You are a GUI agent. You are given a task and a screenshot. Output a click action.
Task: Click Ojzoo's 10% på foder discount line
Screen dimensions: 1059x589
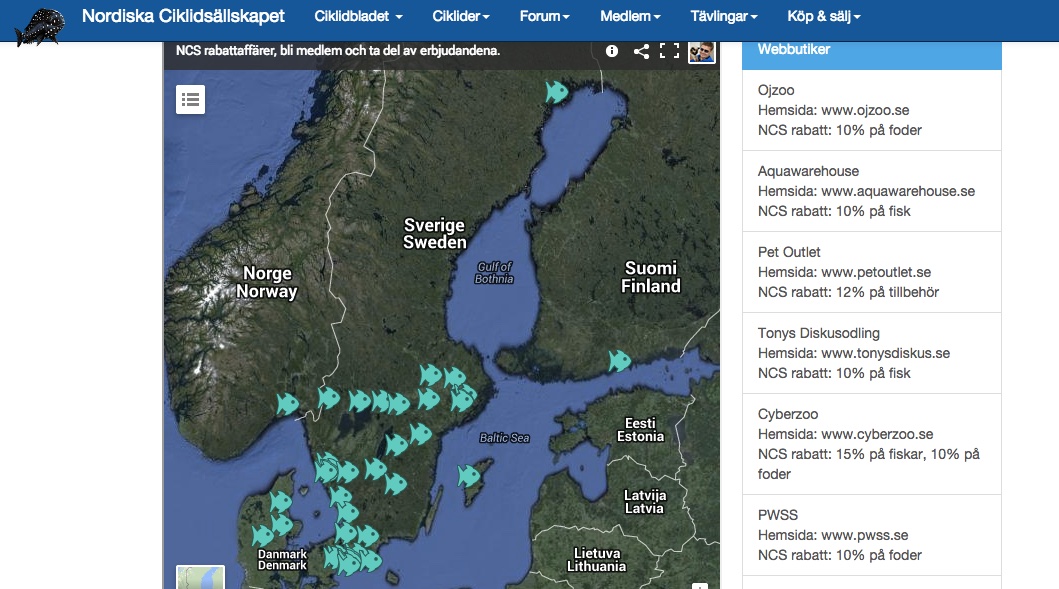pyautogui.click(x=840, y=130)
